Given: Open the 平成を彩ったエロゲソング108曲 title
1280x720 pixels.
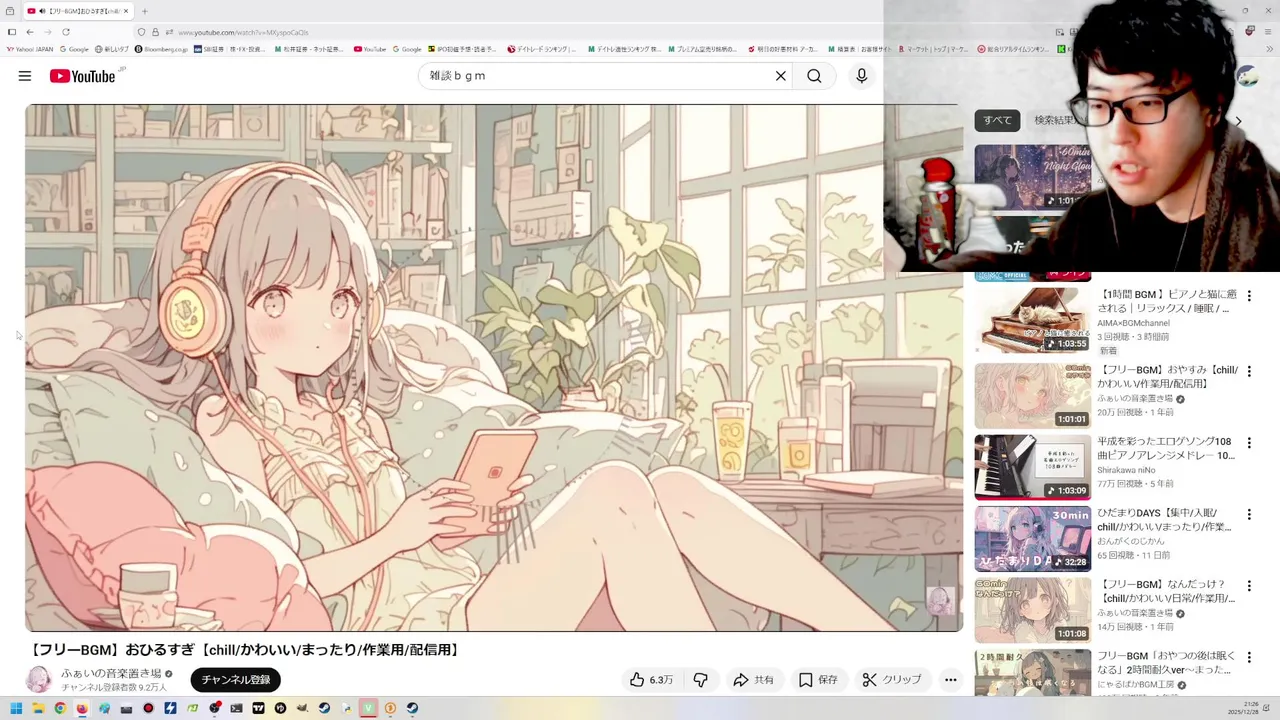Looking at the screenshot, I should 1166,448.
